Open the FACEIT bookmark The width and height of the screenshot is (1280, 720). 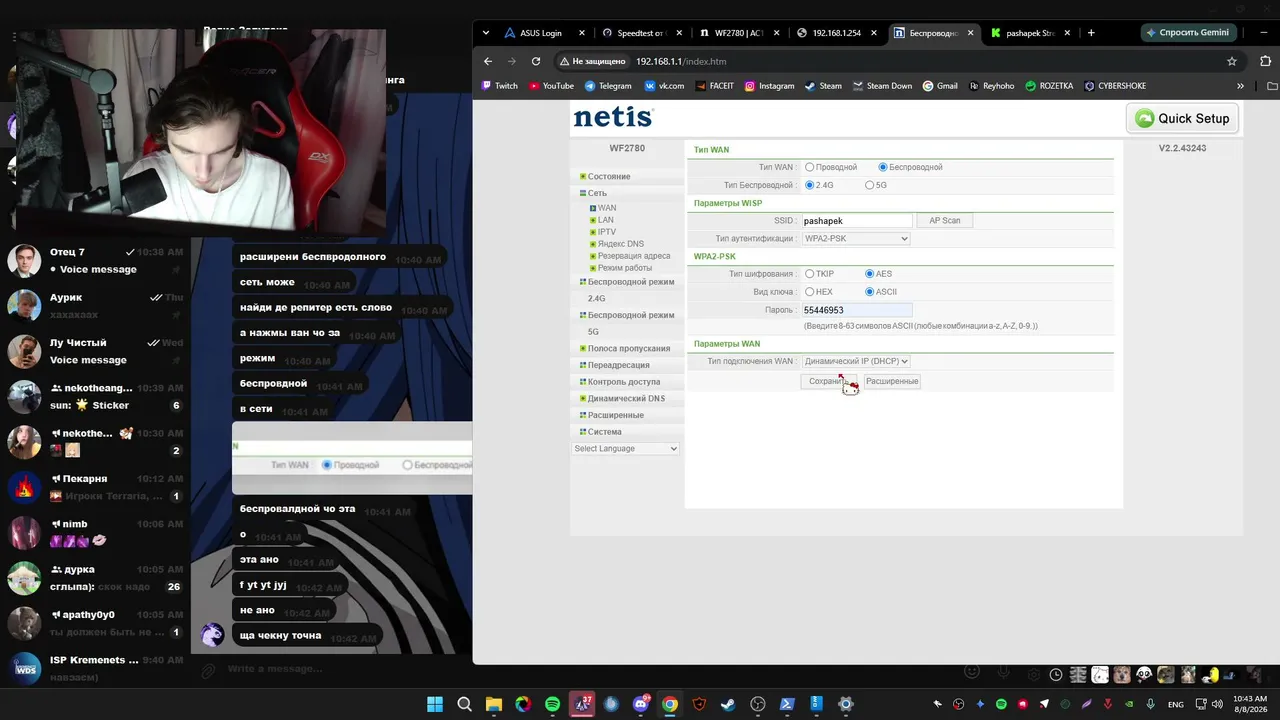click(714, 86)
